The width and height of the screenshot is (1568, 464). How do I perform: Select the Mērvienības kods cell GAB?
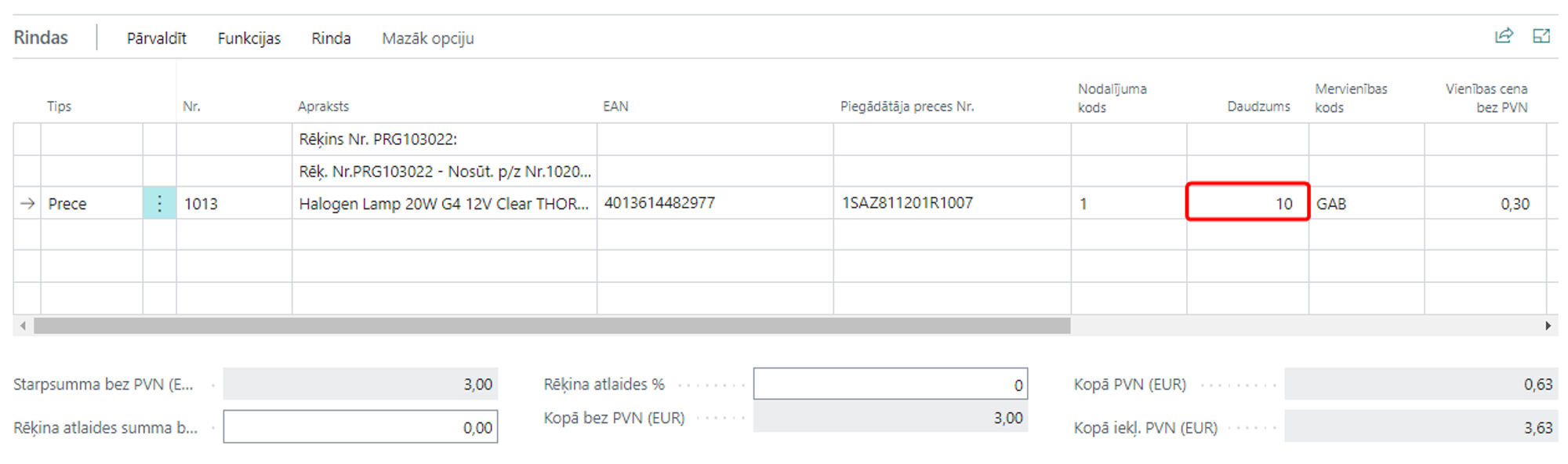click(x=1365, y=204)
